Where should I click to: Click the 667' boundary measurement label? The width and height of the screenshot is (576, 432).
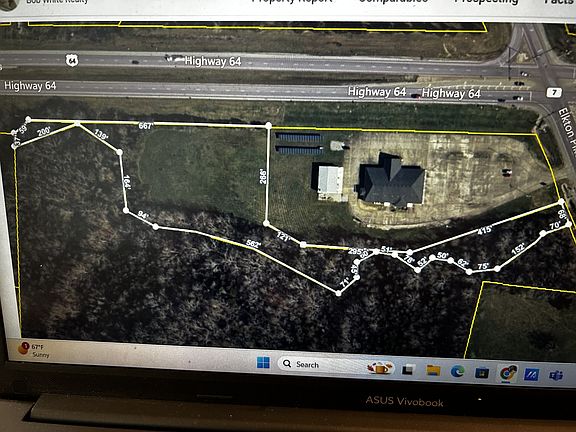pyautogui.click(x=145, y=126)
